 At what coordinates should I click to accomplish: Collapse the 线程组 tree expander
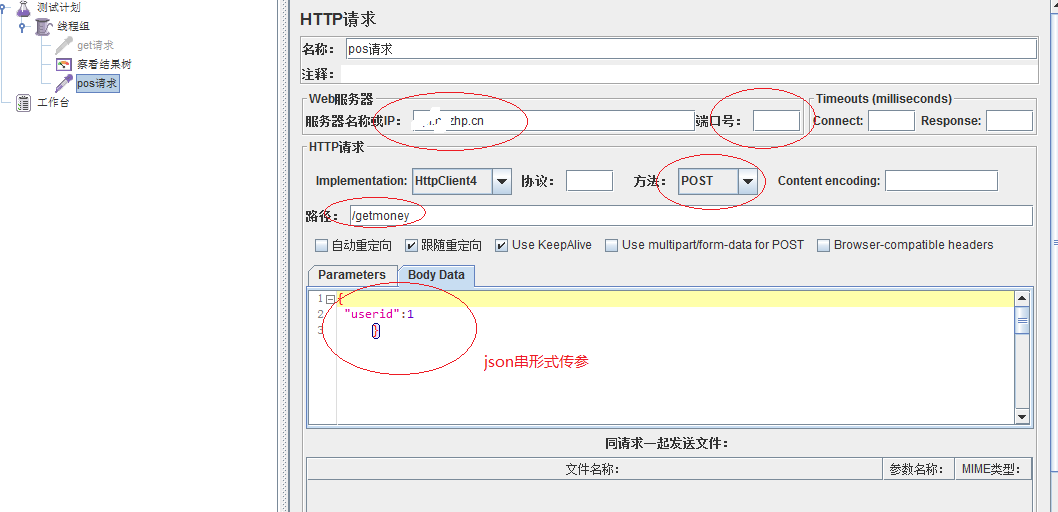(x=24, y=27)
